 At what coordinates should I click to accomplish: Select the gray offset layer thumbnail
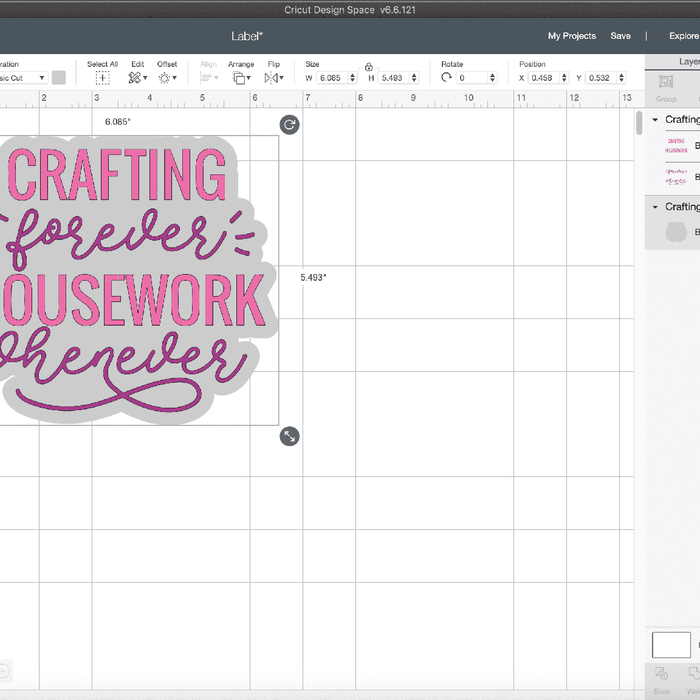pos(676,232)
